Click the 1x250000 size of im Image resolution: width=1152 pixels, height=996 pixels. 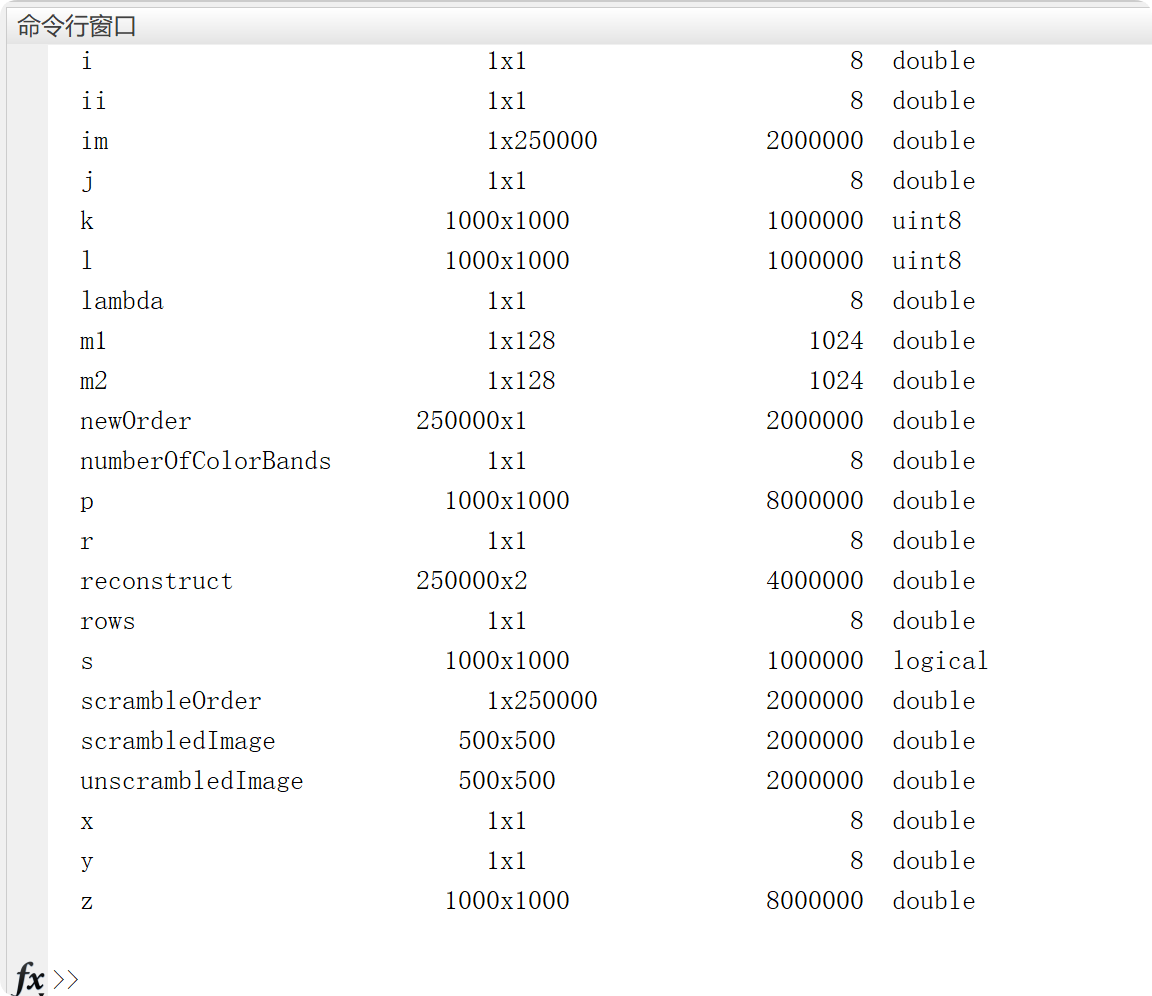[x=542, y=141]
